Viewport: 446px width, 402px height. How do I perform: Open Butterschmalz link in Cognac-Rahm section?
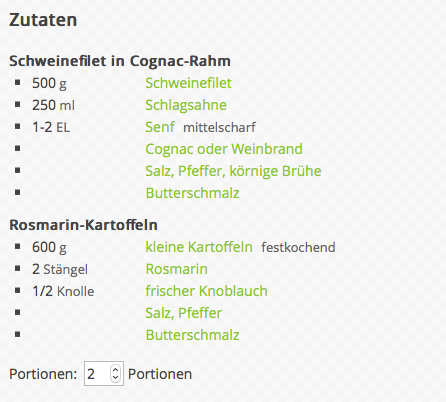click(192, 193)
